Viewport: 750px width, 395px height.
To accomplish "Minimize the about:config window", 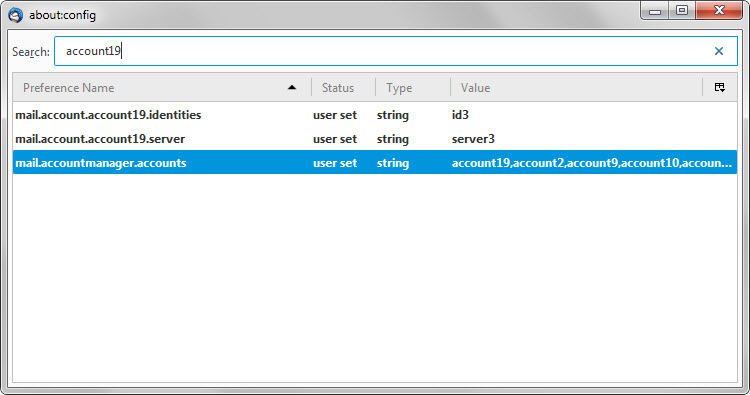I will point(655,11).
